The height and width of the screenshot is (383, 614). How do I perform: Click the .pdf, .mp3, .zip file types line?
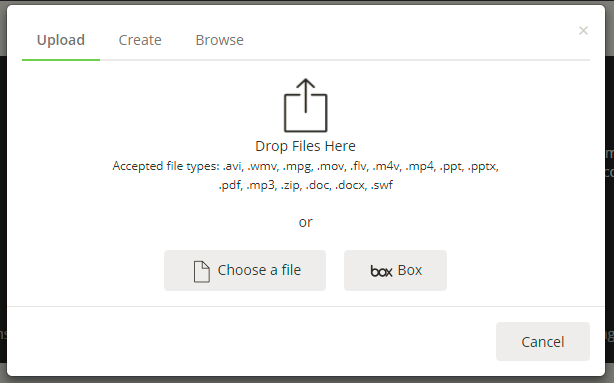tap(305, 185)
